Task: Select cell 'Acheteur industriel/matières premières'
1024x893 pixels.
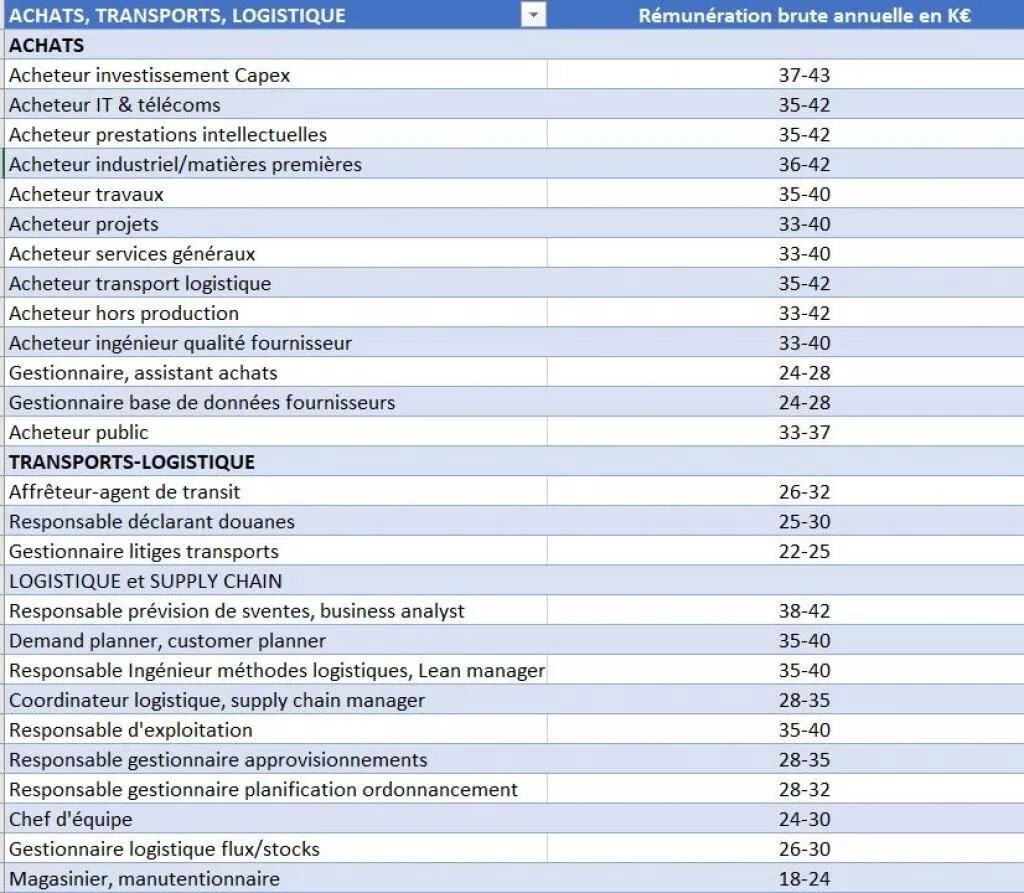Action: [x=276, y=164]
